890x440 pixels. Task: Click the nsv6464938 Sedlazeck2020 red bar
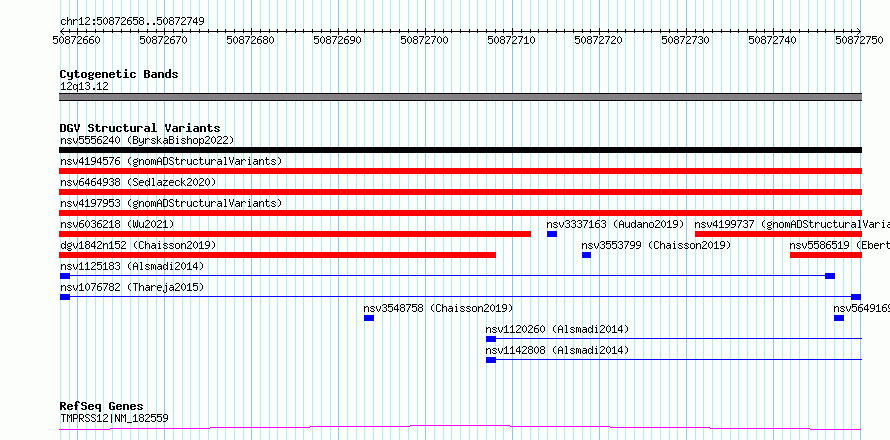(460, 192)
